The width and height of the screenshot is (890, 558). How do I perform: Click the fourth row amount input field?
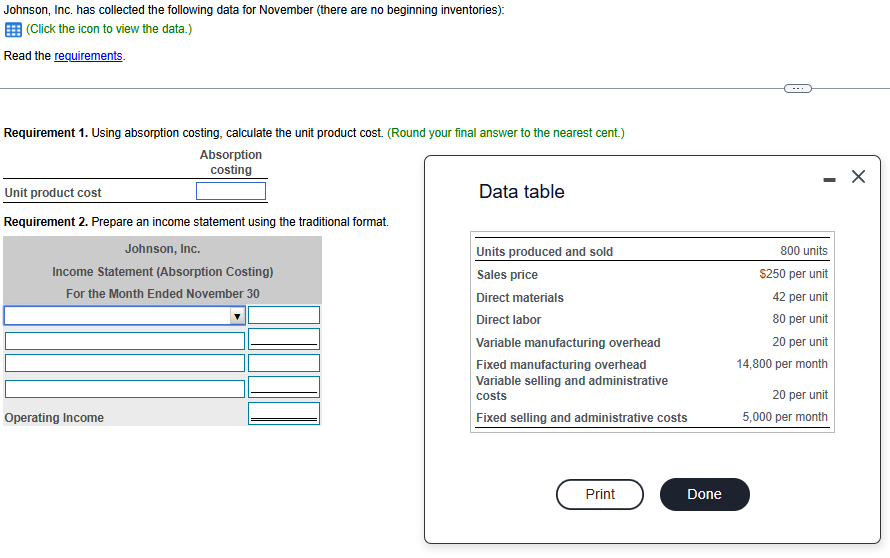coord(284,387)
